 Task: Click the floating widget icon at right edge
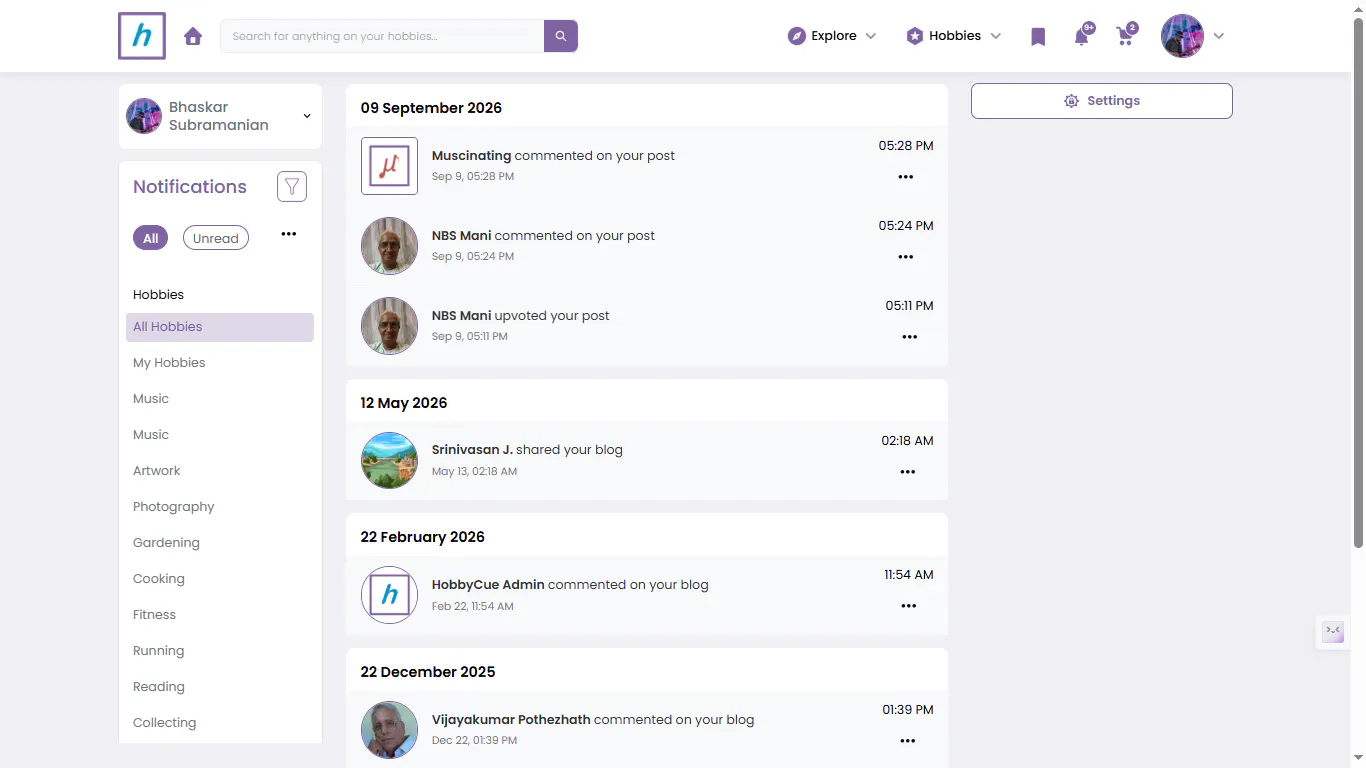click(1333, 632)
